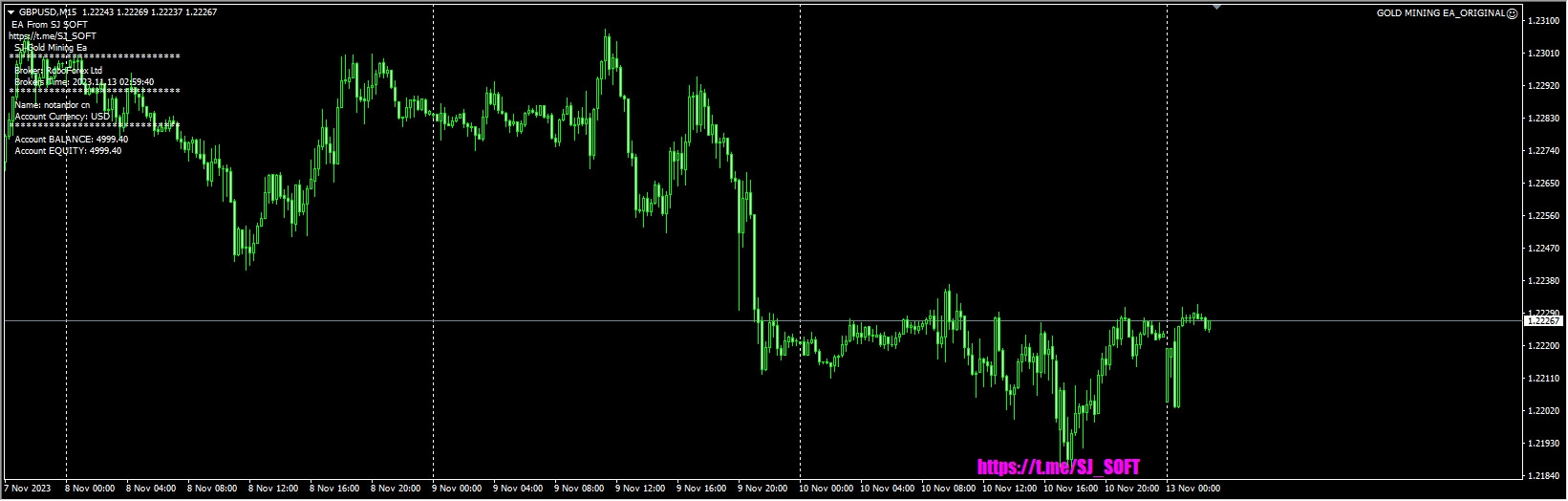Click the GOLD MINING EA_ORIGINAL expert label
This screenshot has height=501, width=1568.
click(1440, 13)
